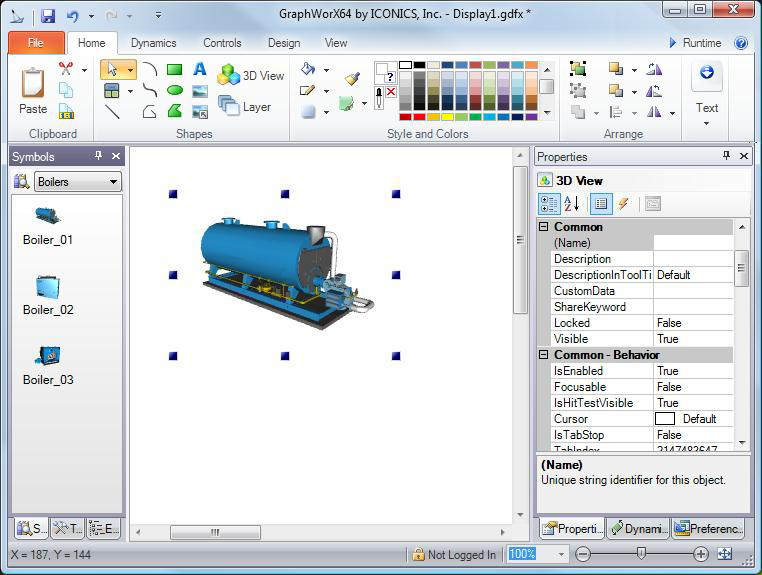Click the Layer icon in Shapes
Viewport: 762px width, 575px height.
245,106
